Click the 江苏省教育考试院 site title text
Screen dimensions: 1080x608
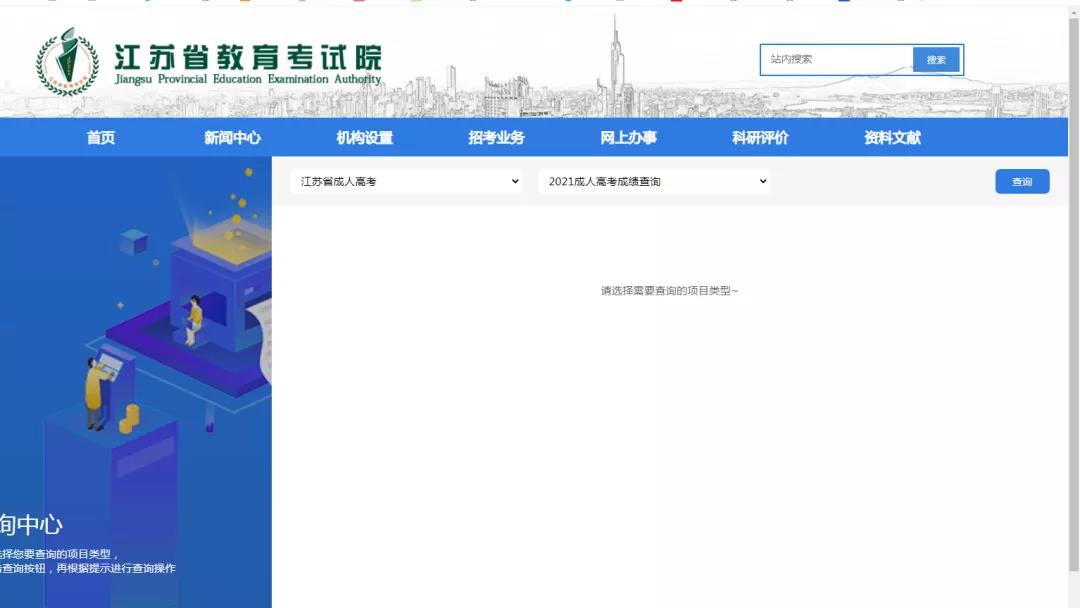(247, 57)
